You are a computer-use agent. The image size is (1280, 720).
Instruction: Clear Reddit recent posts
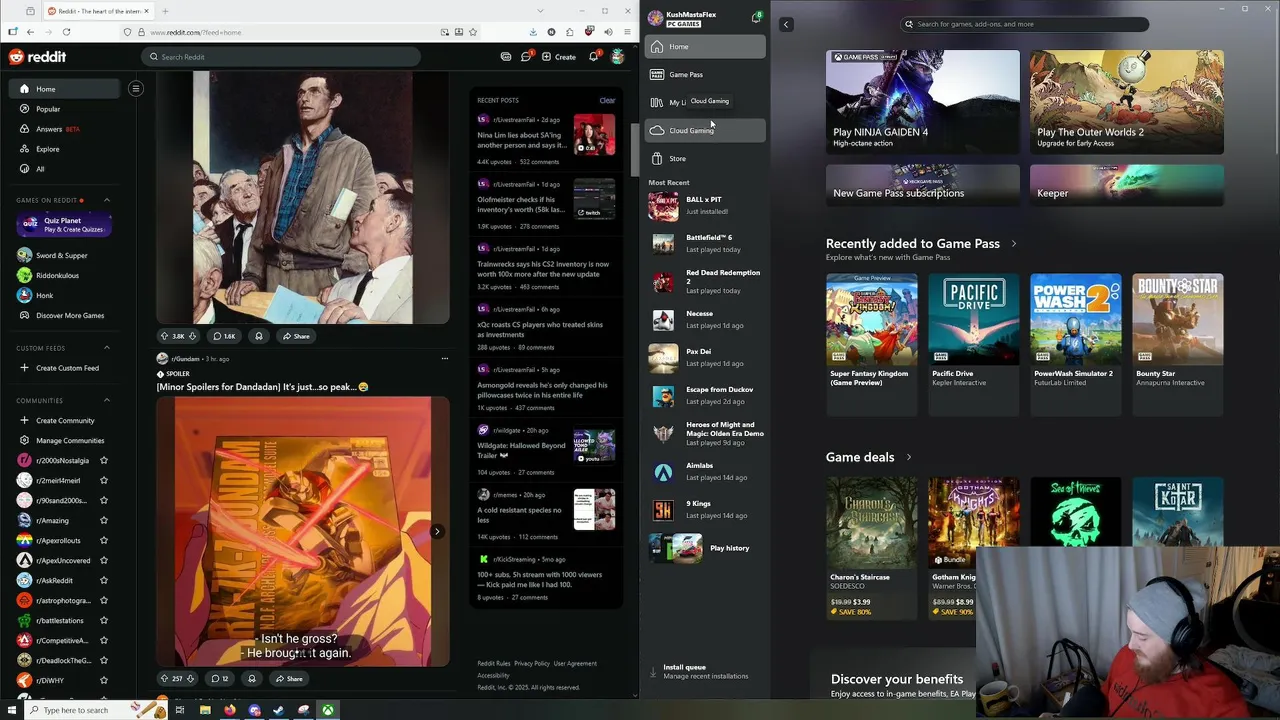tap(607, 100)
